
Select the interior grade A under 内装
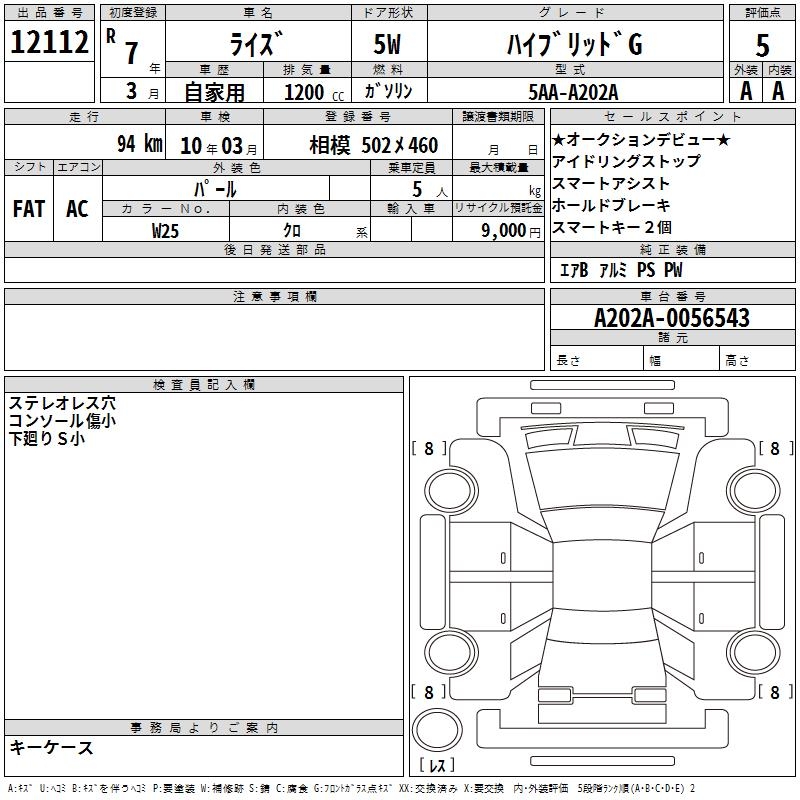[778, 91]
